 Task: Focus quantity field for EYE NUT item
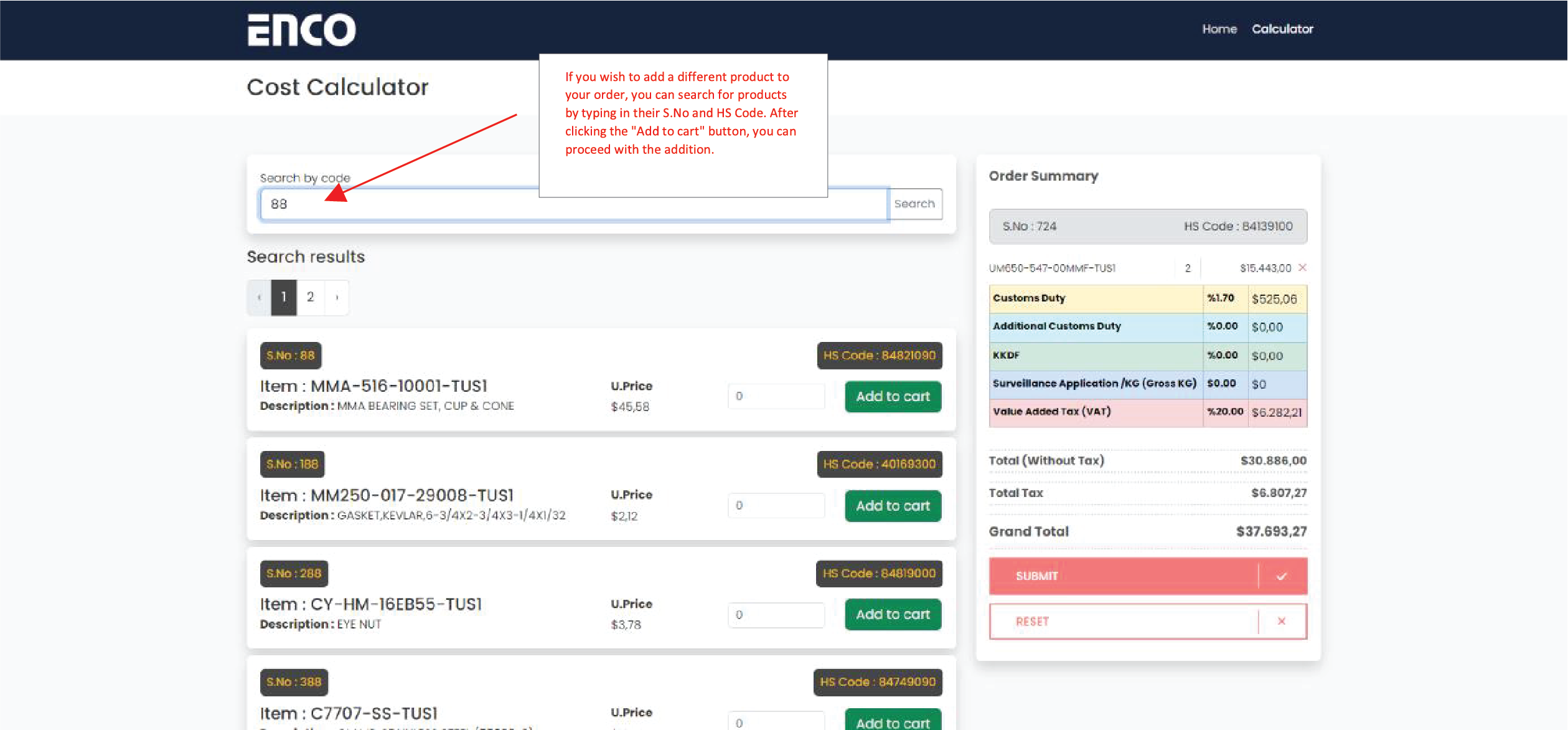(776, 615)
